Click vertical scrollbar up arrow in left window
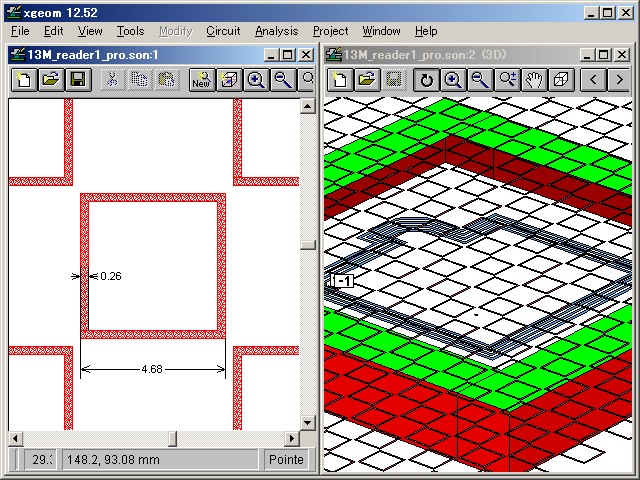 307,107
